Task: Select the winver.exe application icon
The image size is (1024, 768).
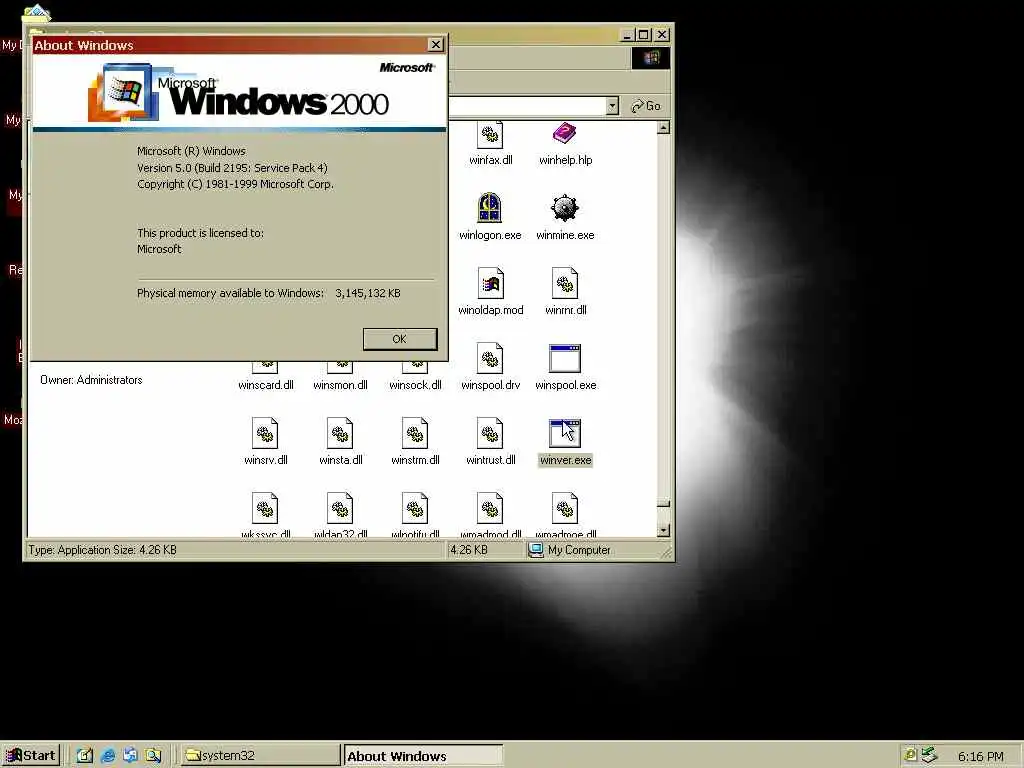Action: point(565,433)
